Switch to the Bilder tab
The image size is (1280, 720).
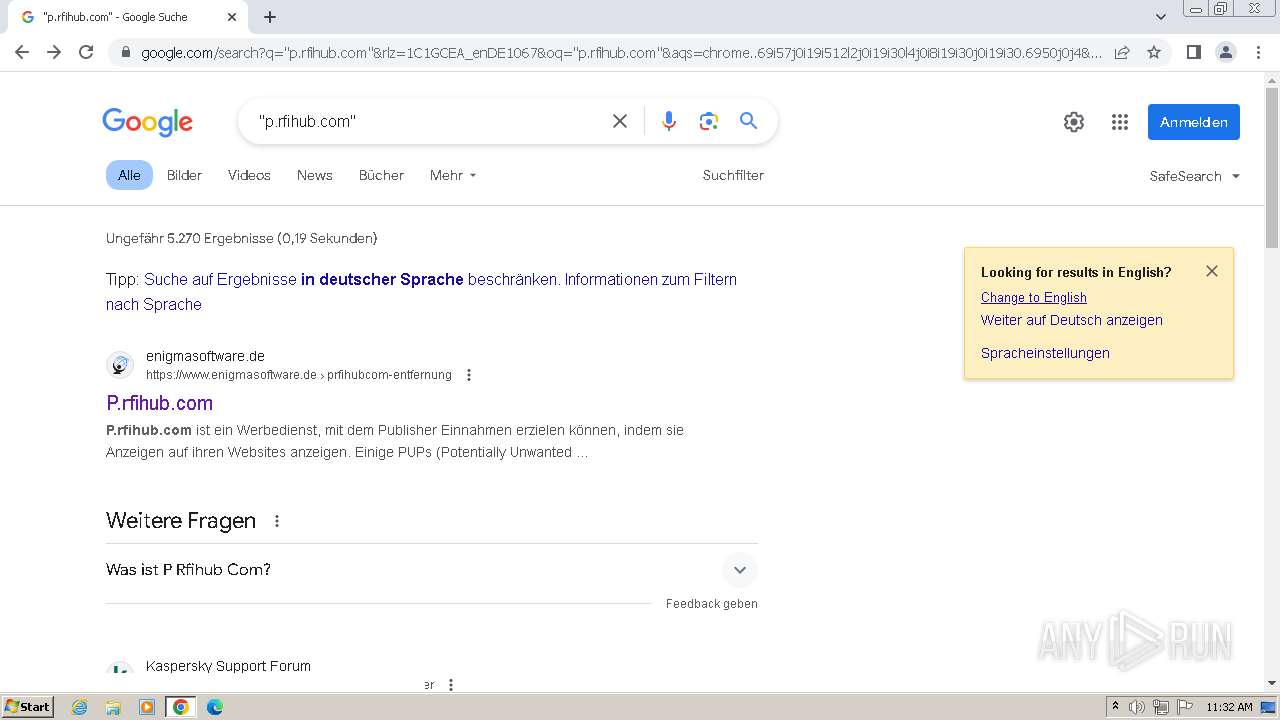point(184,175)
